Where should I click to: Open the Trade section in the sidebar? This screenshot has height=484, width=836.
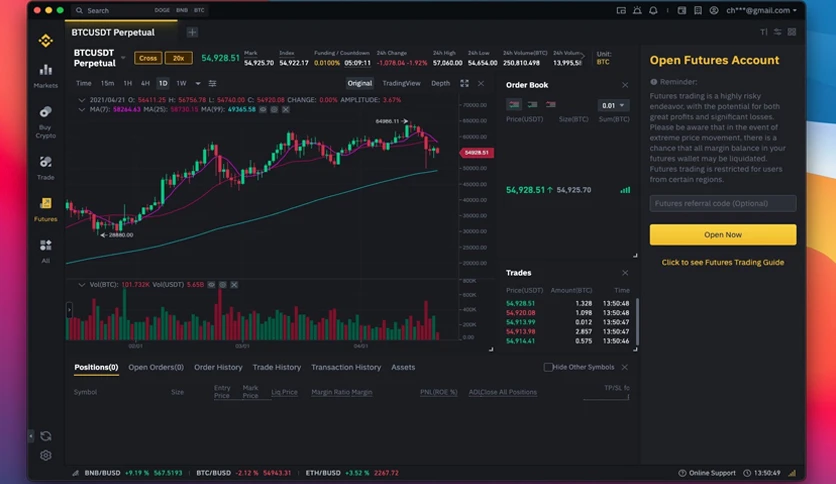46,167
